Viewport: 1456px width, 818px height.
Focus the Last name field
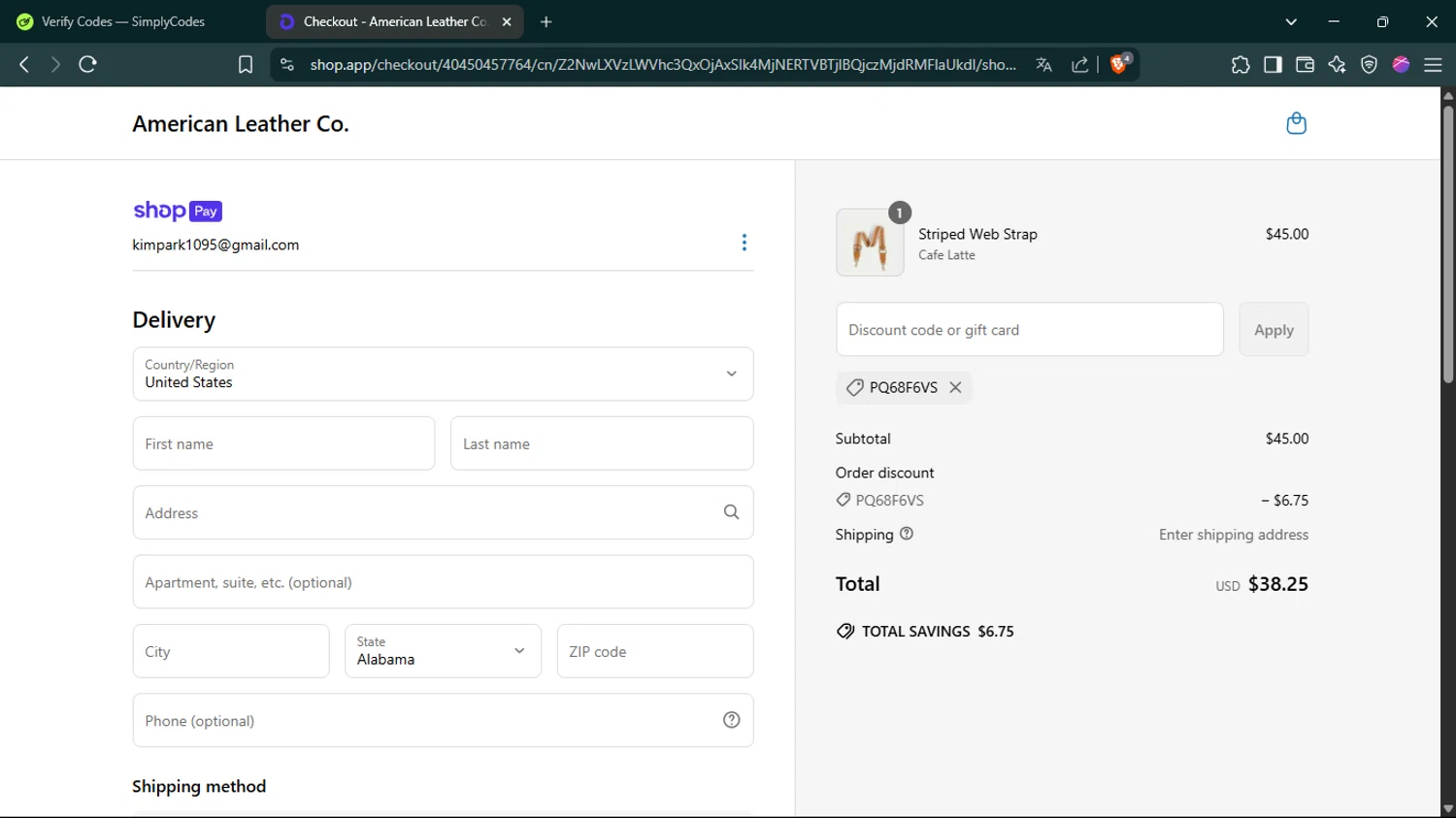(602, 443)
